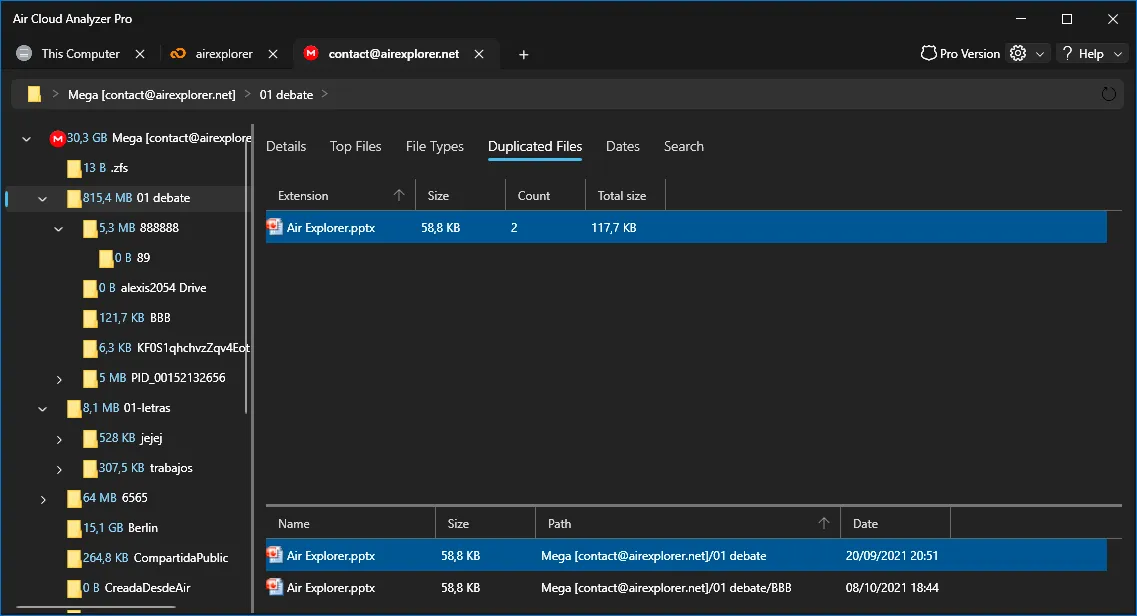
Task: Sort lower list by Date column
Action: [x=896, y=523]
